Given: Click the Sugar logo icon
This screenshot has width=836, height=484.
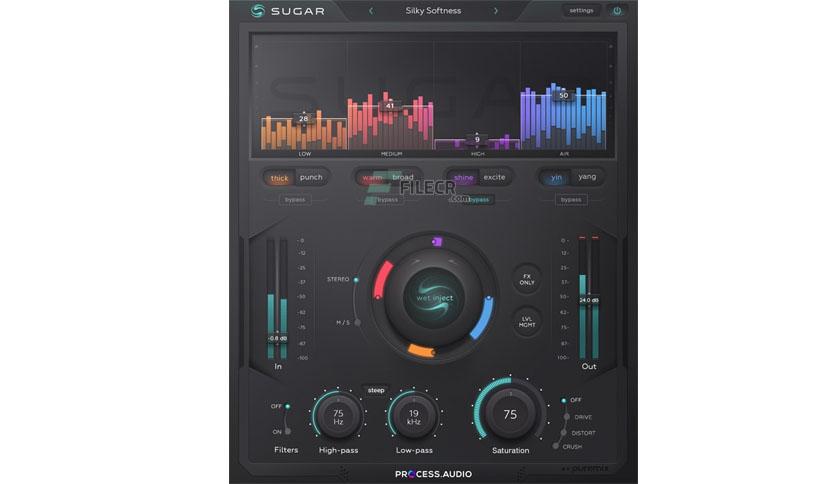Looking at the screenshot, I should click(258, 11).
